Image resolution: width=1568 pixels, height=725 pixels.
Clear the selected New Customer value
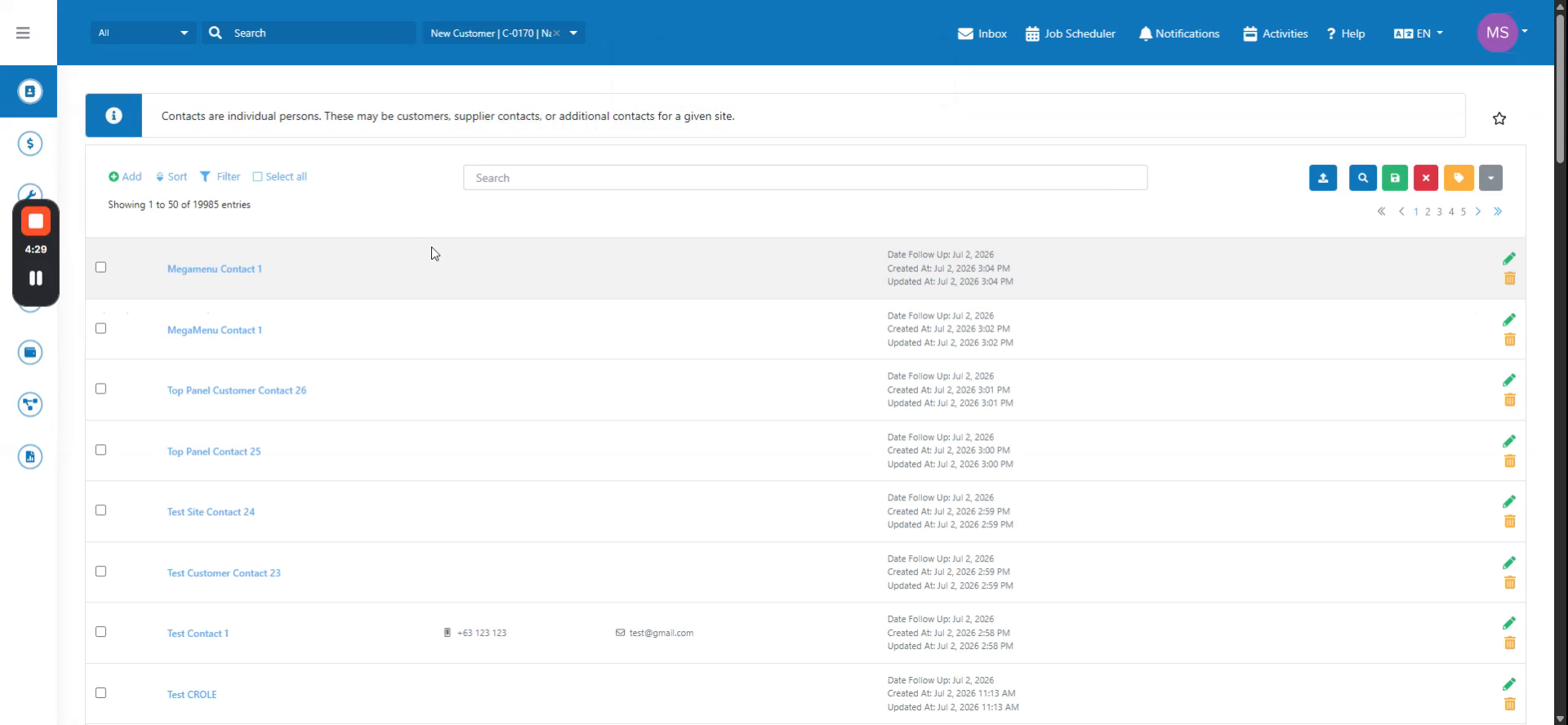(556, 33)
